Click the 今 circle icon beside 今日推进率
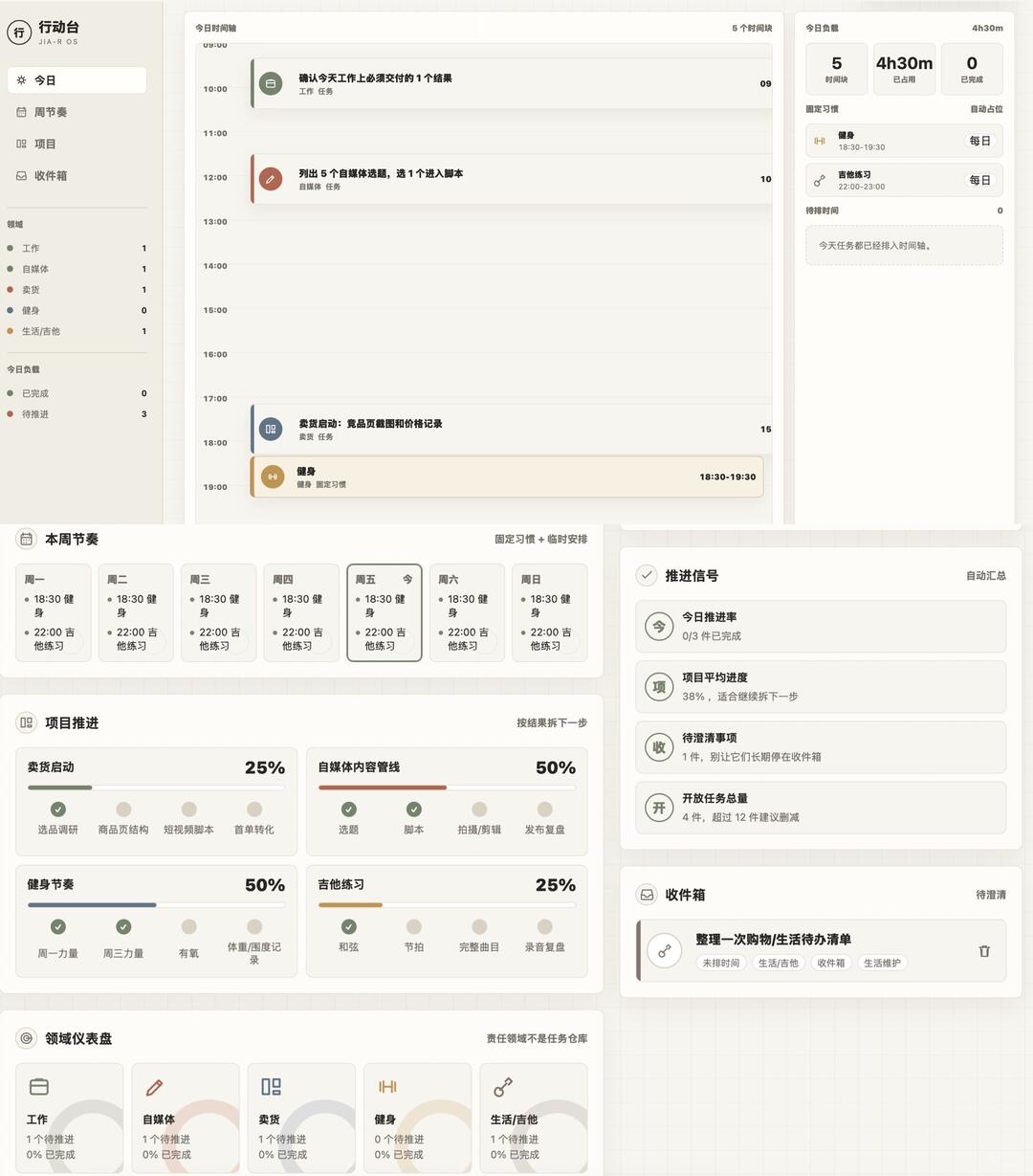Viewport: 1033px width, 1176px height. [659, 627]
